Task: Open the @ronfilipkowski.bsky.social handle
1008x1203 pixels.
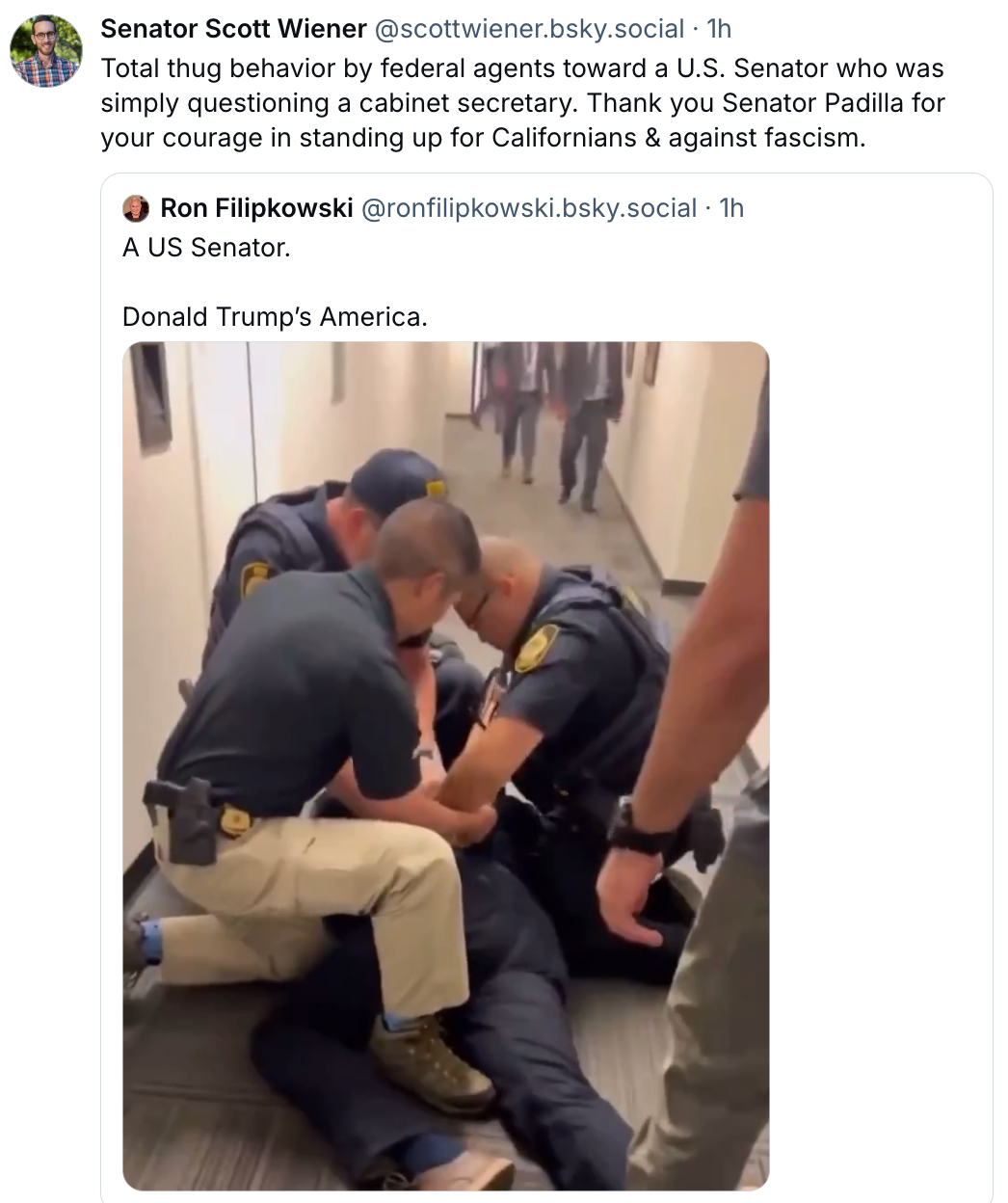Action: (x=528, y=208)
